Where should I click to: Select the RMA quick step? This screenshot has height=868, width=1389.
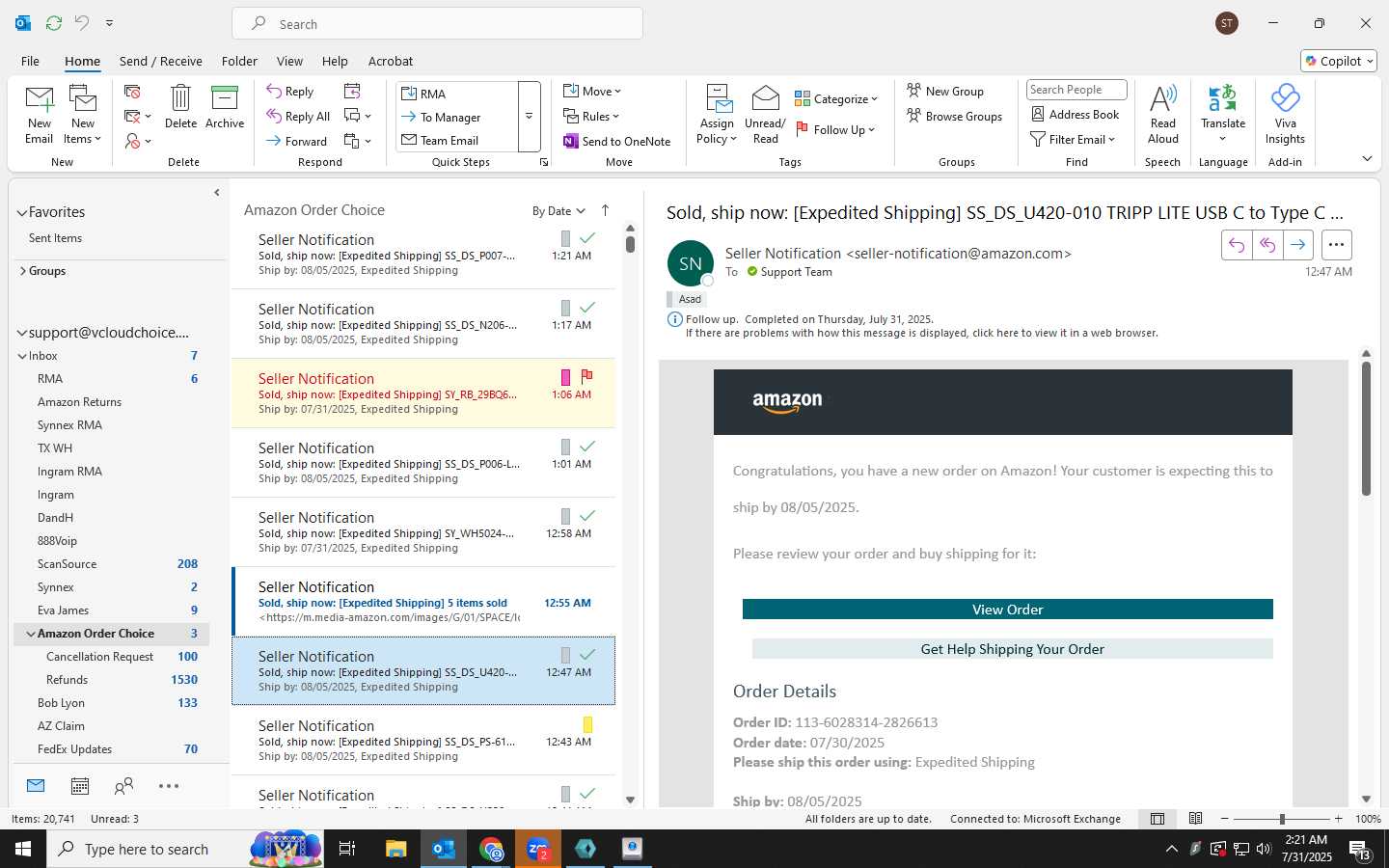(457, 94)
